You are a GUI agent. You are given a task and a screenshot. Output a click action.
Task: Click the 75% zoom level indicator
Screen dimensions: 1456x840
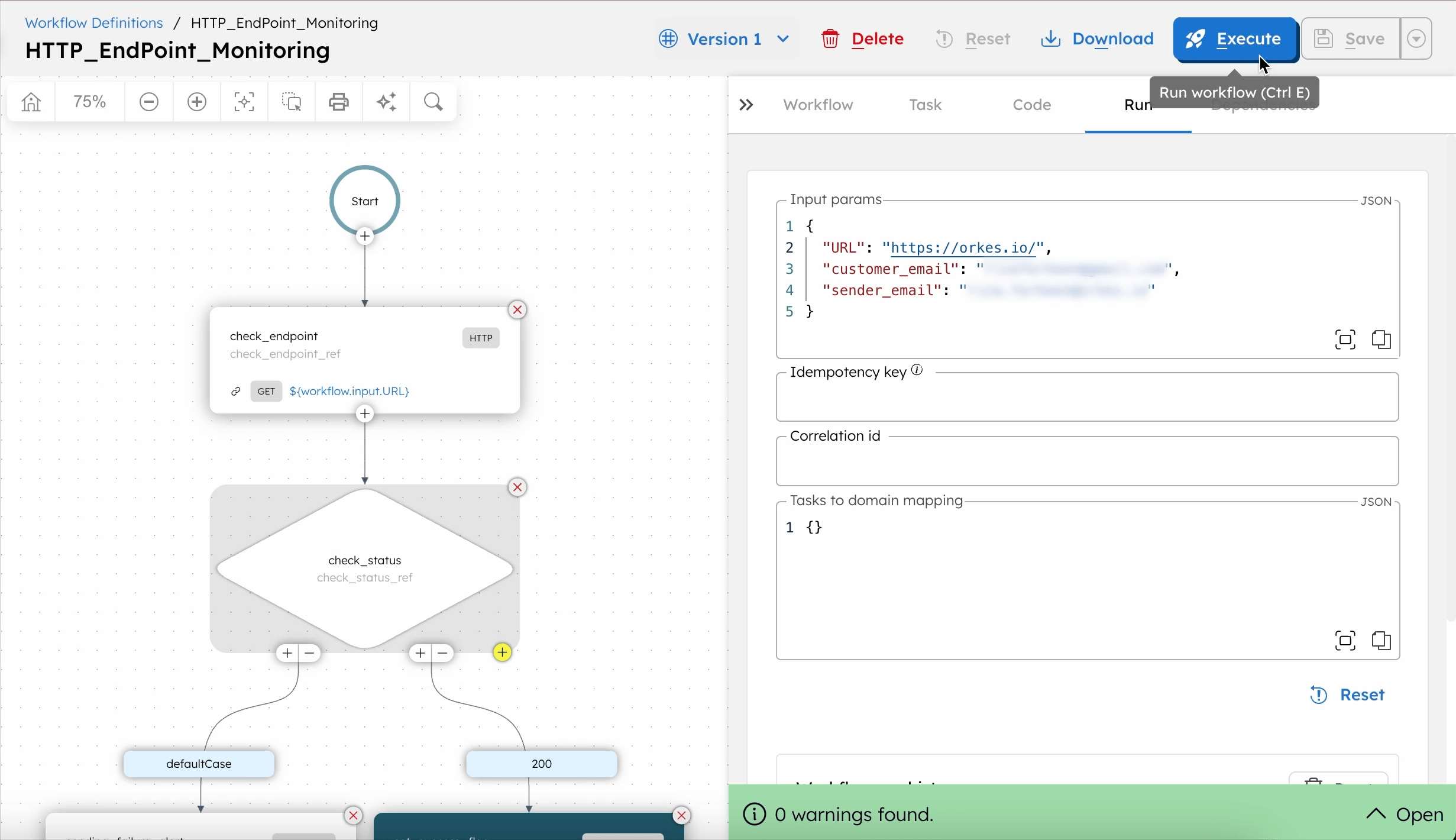pos(90,102)
